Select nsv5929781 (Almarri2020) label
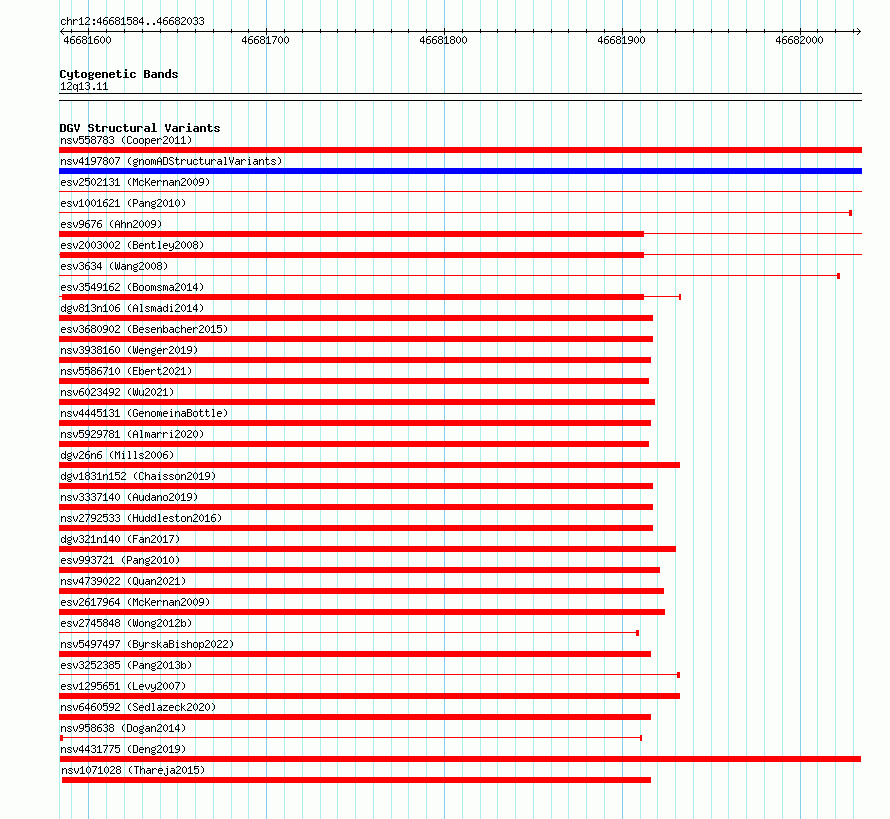The height and width of the screenshot is (819, 890). click(132, 434)
